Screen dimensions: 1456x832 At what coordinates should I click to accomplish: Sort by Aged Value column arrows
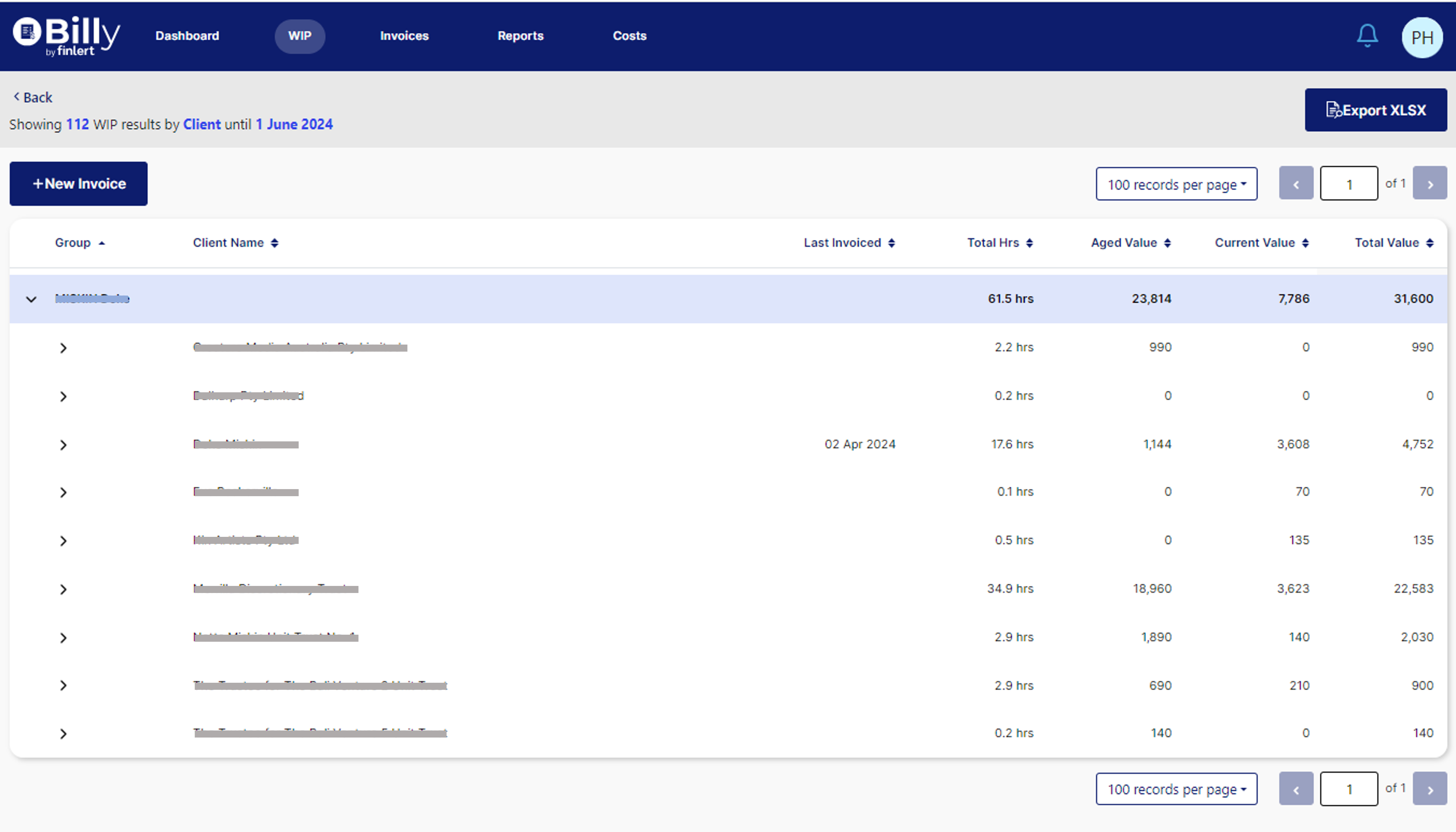tap(1168, 243)
